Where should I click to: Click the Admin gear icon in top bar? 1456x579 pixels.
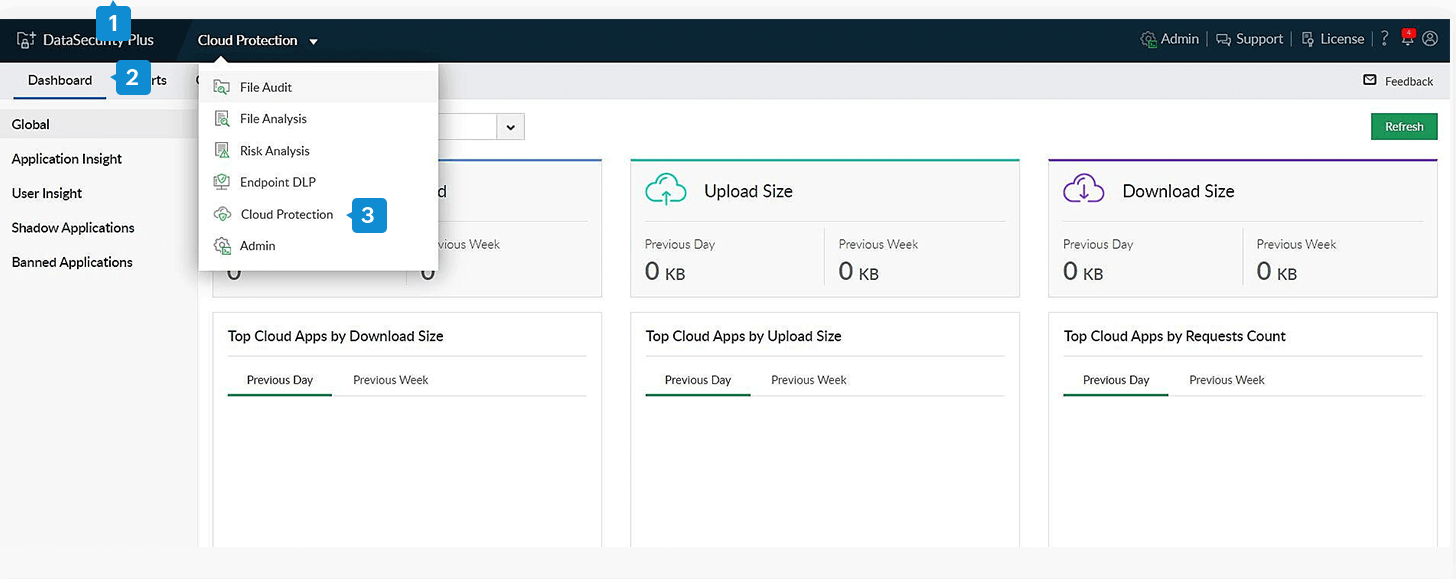pyautogui.click(x=1148, y=39)
